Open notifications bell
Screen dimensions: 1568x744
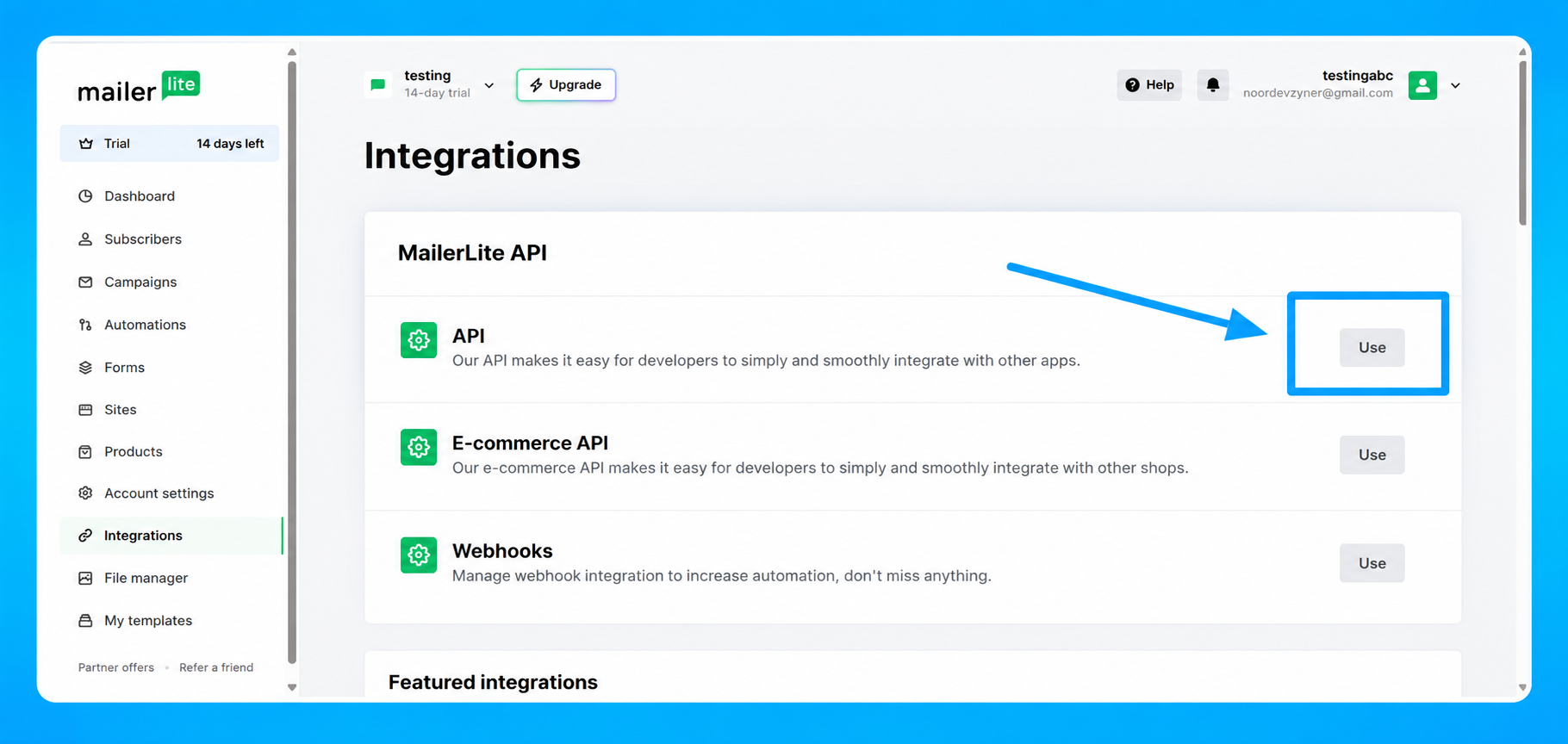[x=1213, y=85]
